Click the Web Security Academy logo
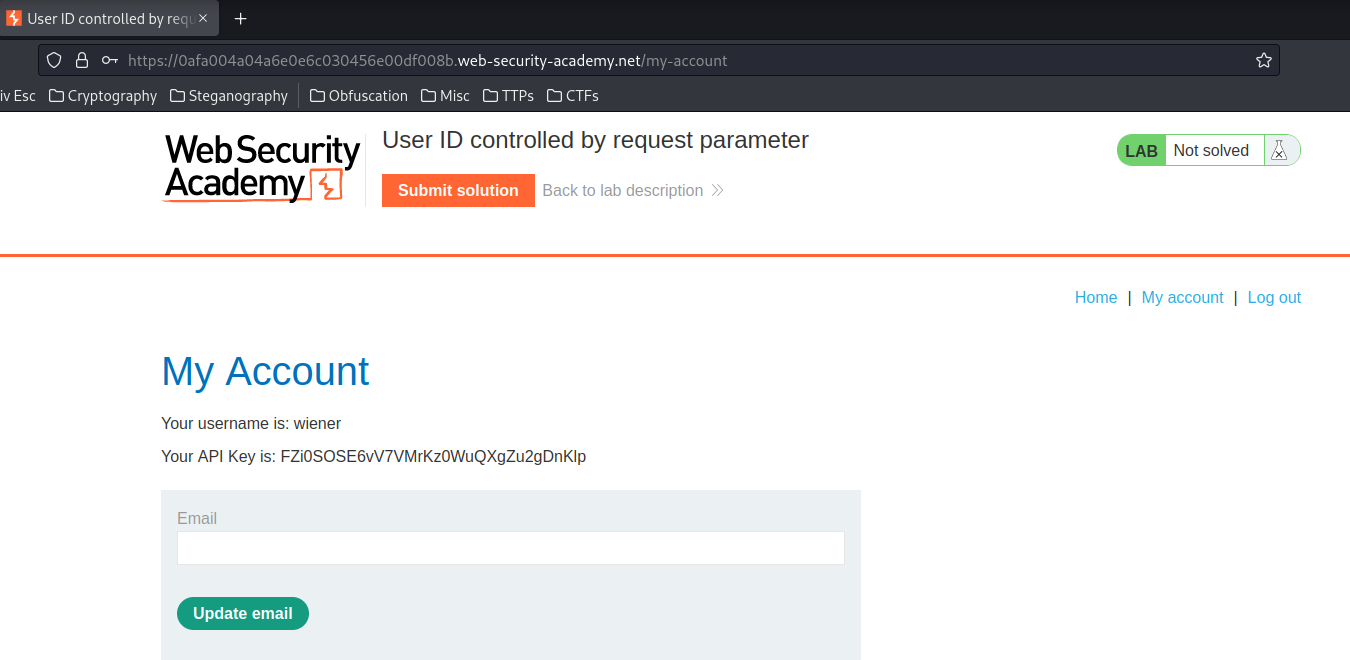The width and height of the screenshot is (1350, 660). (261, 168)
